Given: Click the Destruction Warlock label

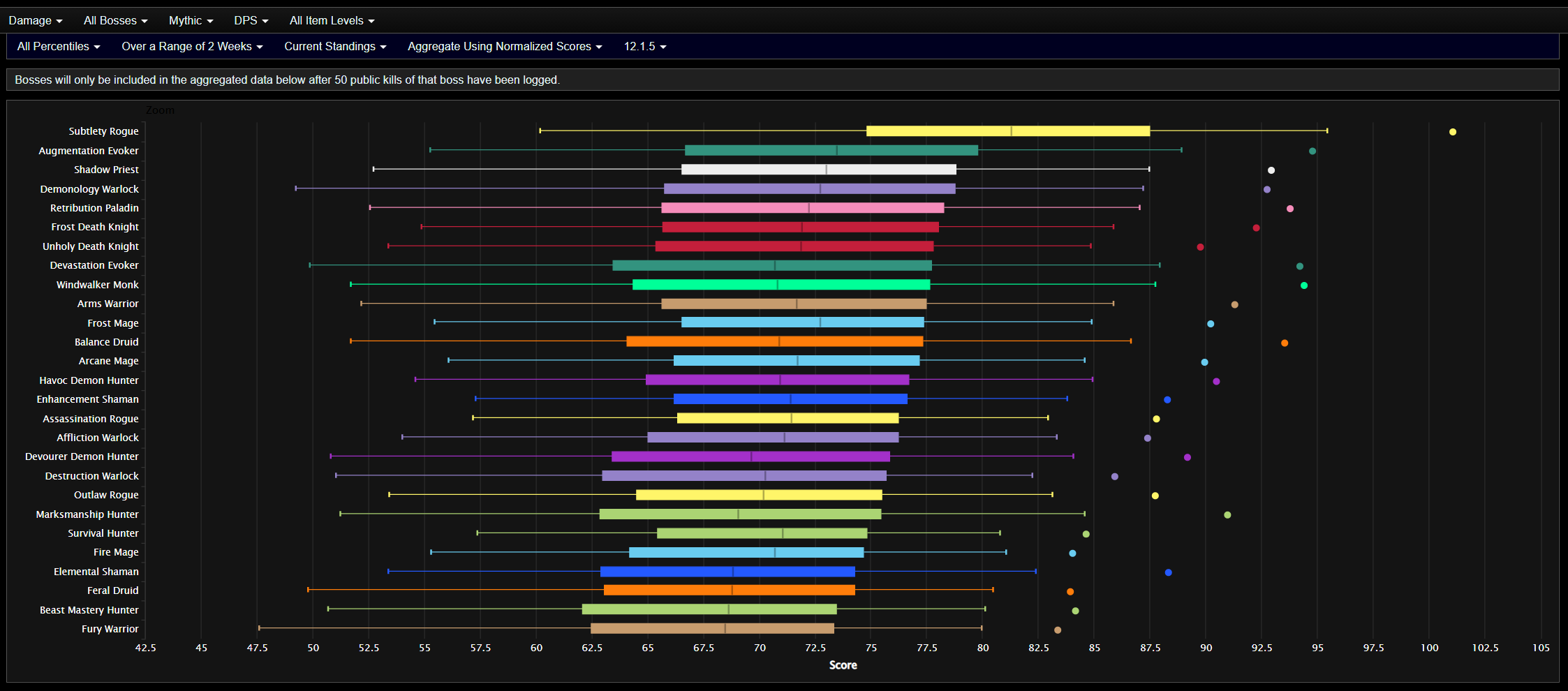Looking at the screenshot, I should coord(92,476).
